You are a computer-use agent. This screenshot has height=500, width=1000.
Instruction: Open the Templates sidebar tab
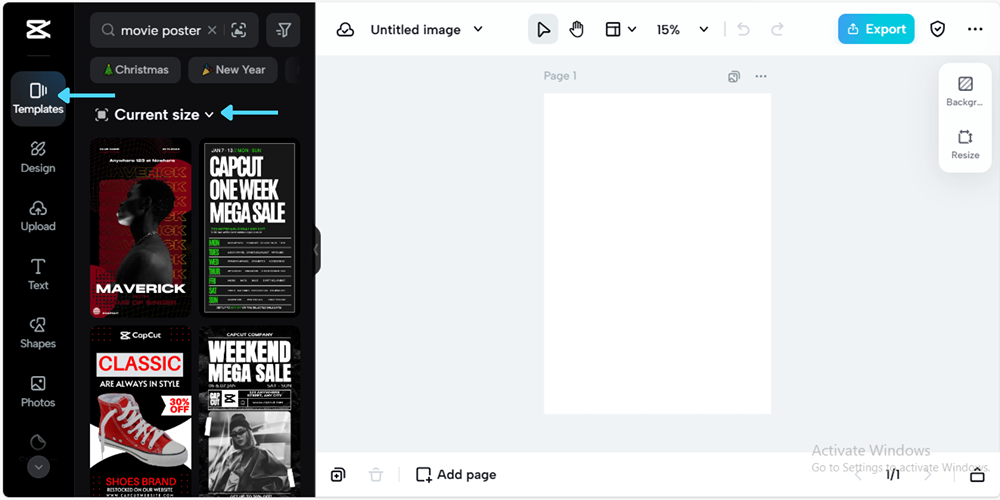(x=38, y=99)
